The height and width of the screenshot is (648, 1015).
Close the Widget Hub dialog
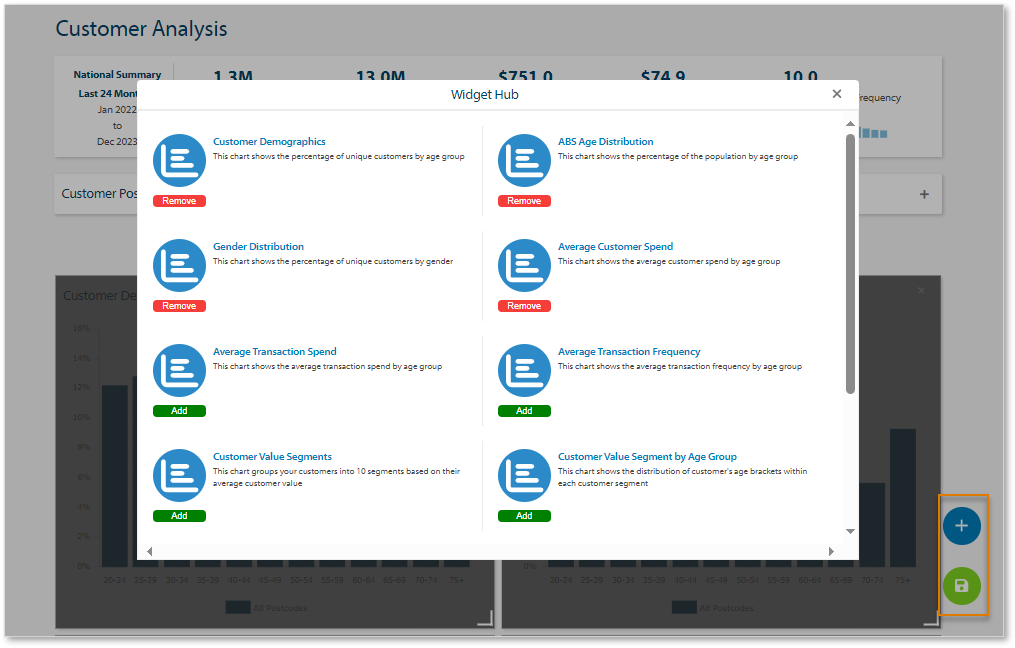tap(837, 94)
